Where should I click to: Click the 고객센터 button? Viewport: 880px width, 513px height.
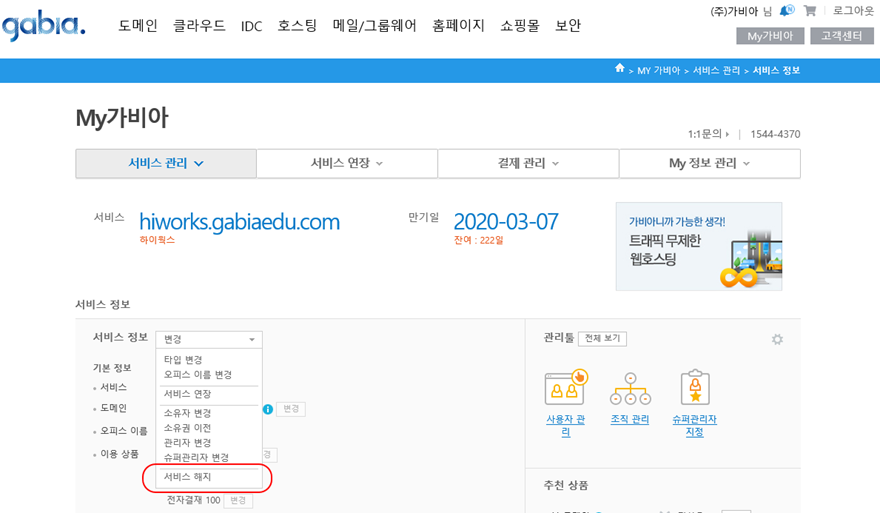click(x=842, y=36)
